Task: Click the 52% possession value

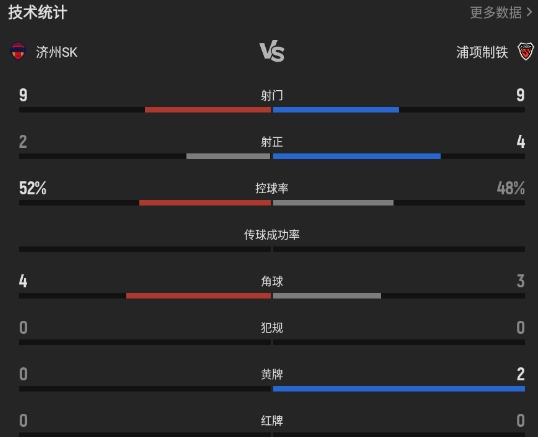Action: pos(33,188)
